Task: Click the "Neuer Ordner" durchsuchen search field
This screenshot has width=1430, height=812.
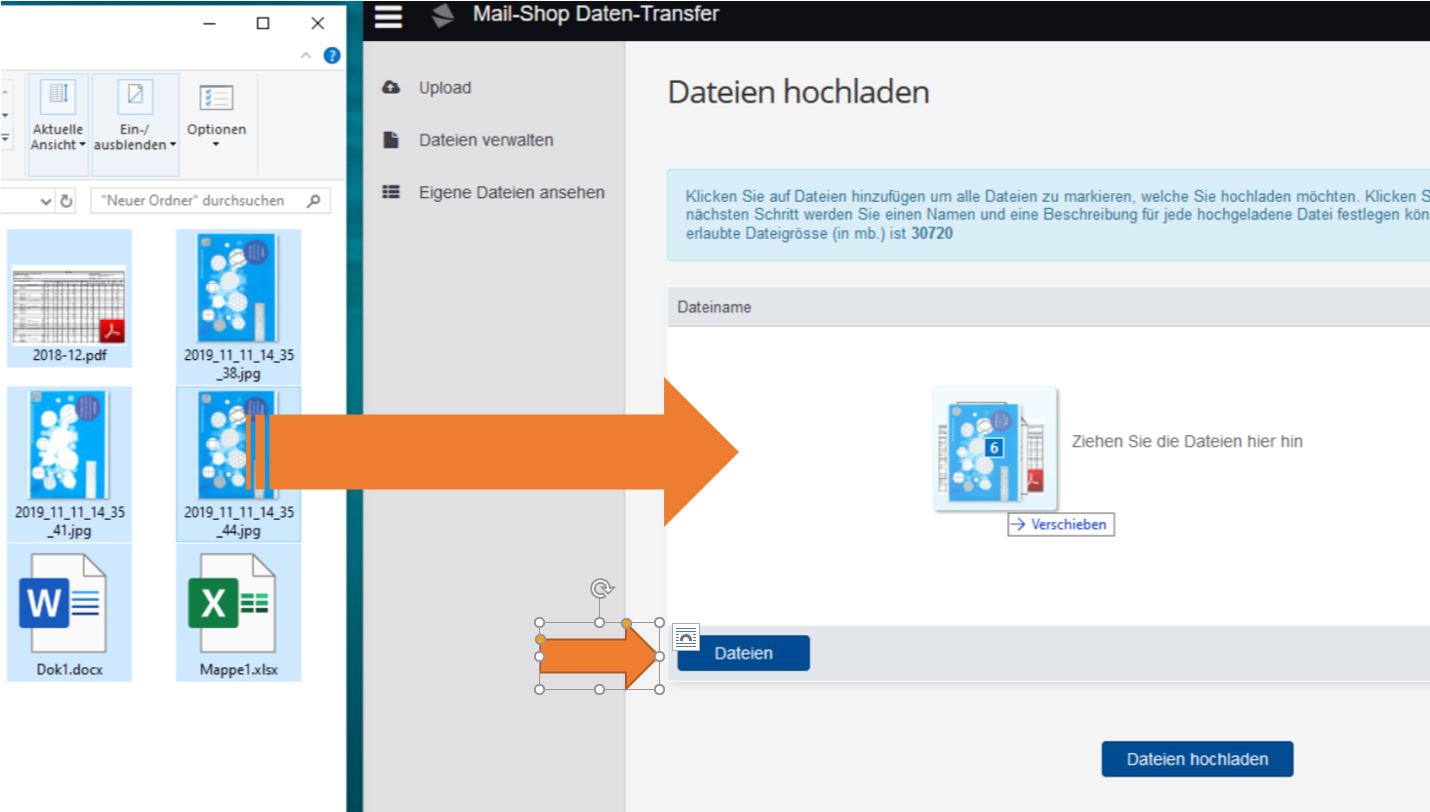Action: (195, 201)
